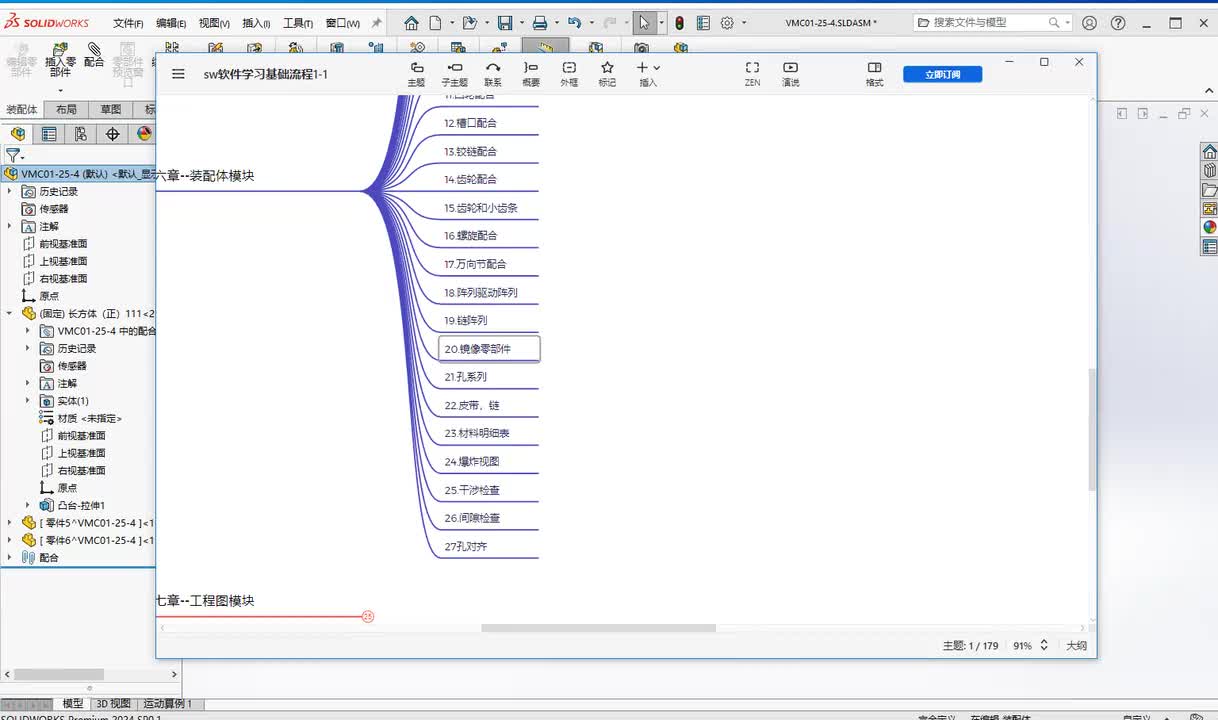1218x720 pixels.
Task: Click the mind map horizontal scrollbar thumb
Action: pyautogui.click(x=598, y=628)
